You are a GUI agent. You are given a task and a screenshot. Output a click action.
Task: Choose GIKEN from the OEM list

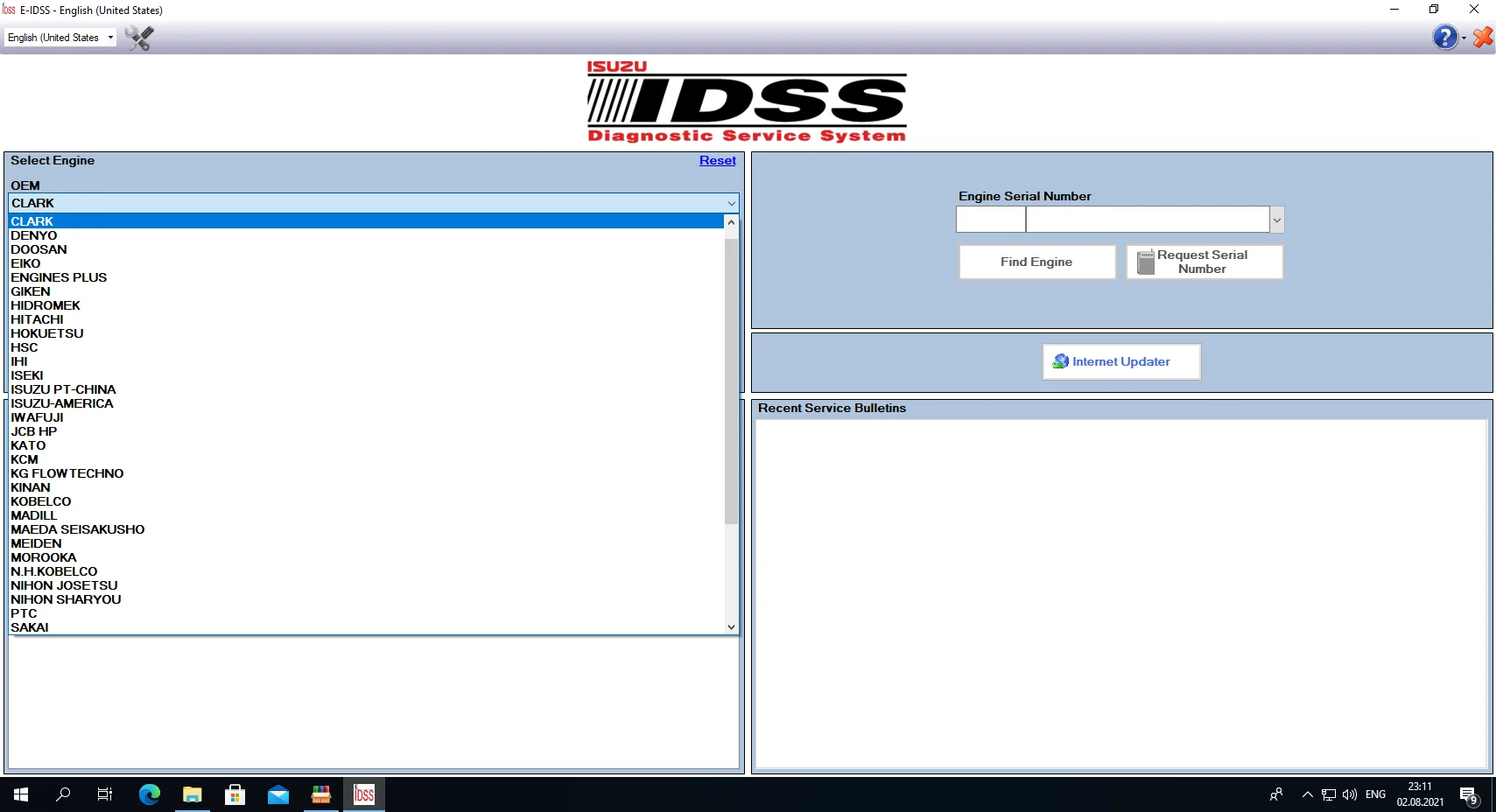(367, 291)
